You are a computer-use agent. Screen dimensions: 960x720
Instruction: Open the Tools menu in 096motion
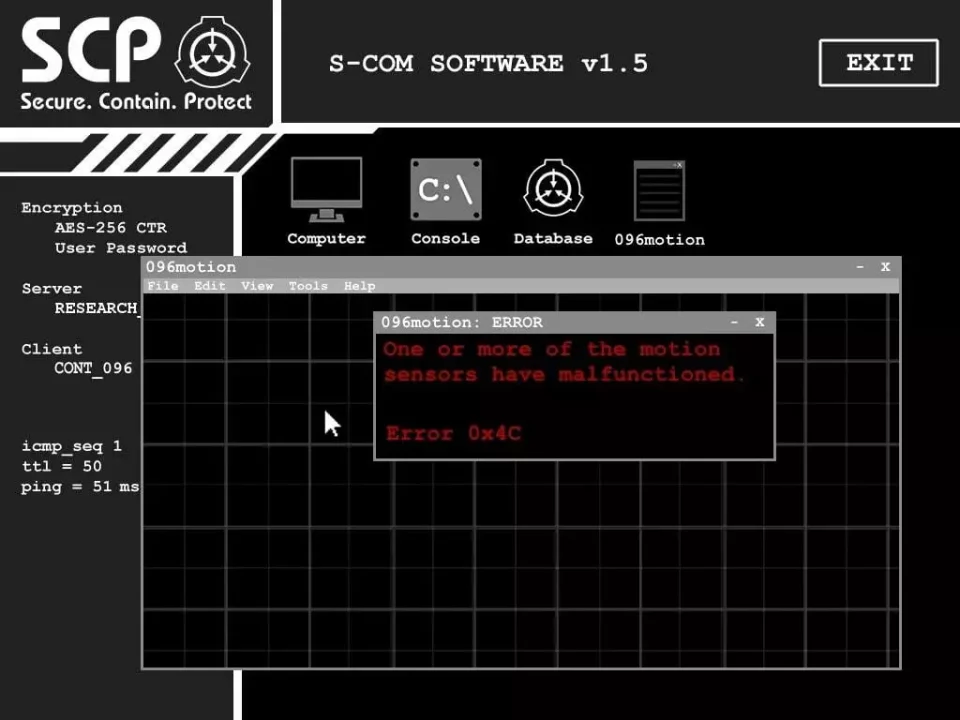[x=308, y=286]
